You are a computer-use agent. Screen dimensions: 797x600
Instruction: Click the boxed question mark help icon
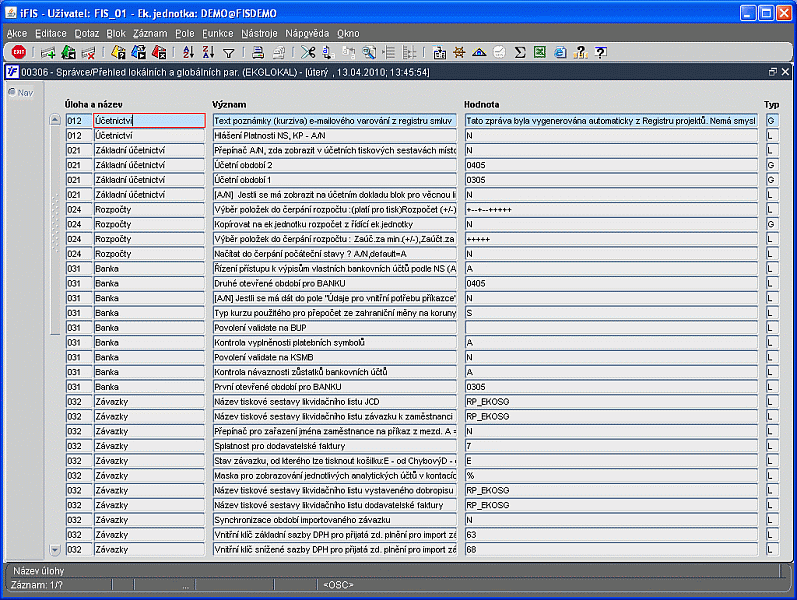point(600,52)
